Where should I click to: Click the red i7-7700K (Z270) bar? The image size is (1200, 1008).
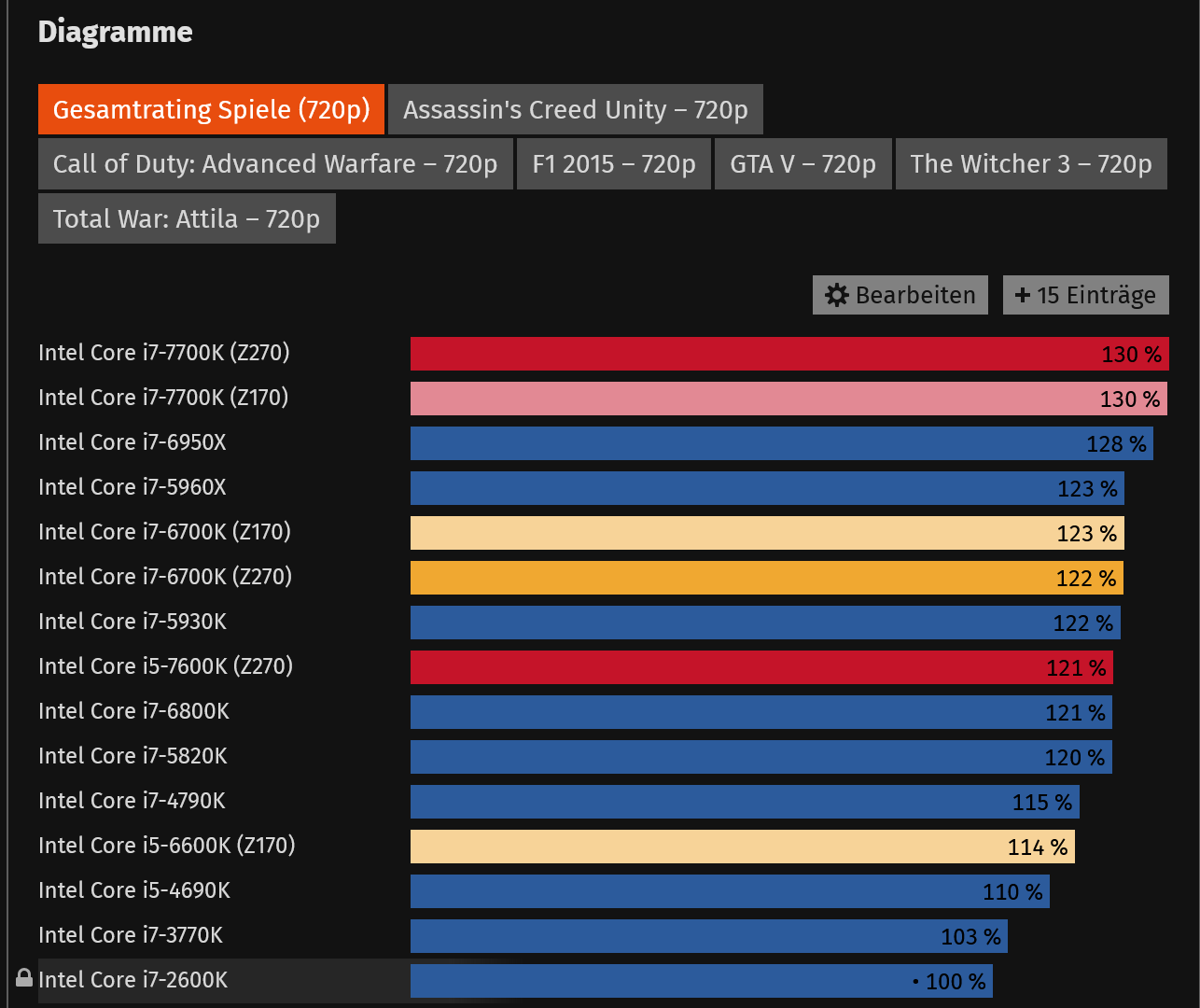pyautogui.click(x=789, y=354)
